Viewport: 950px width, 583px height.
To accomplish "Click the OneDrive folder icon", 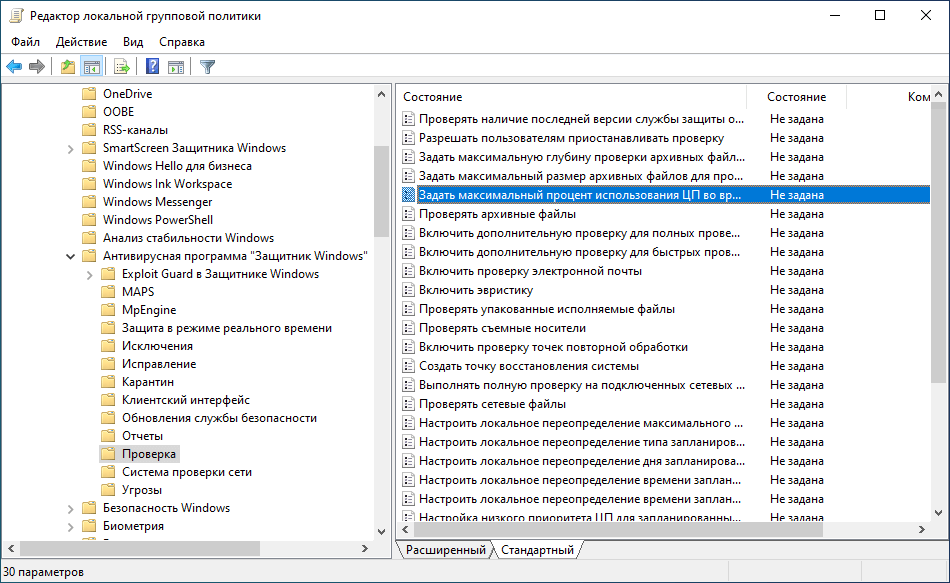I will [89, 93].
